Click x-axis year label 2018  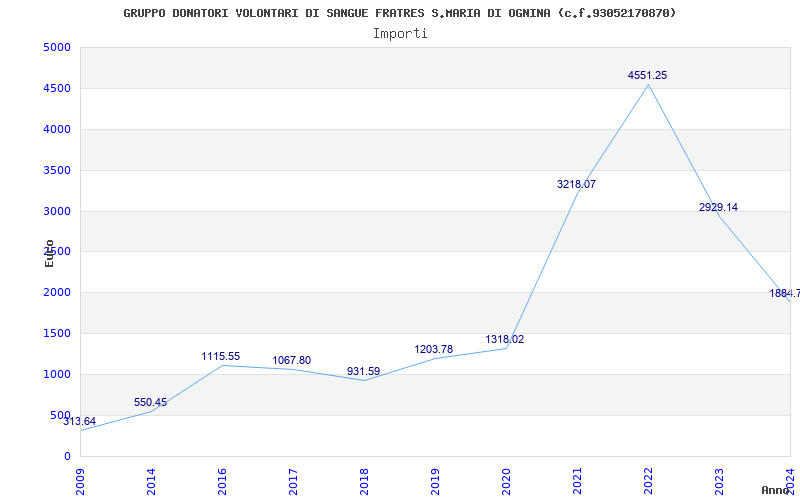[364, 481]
